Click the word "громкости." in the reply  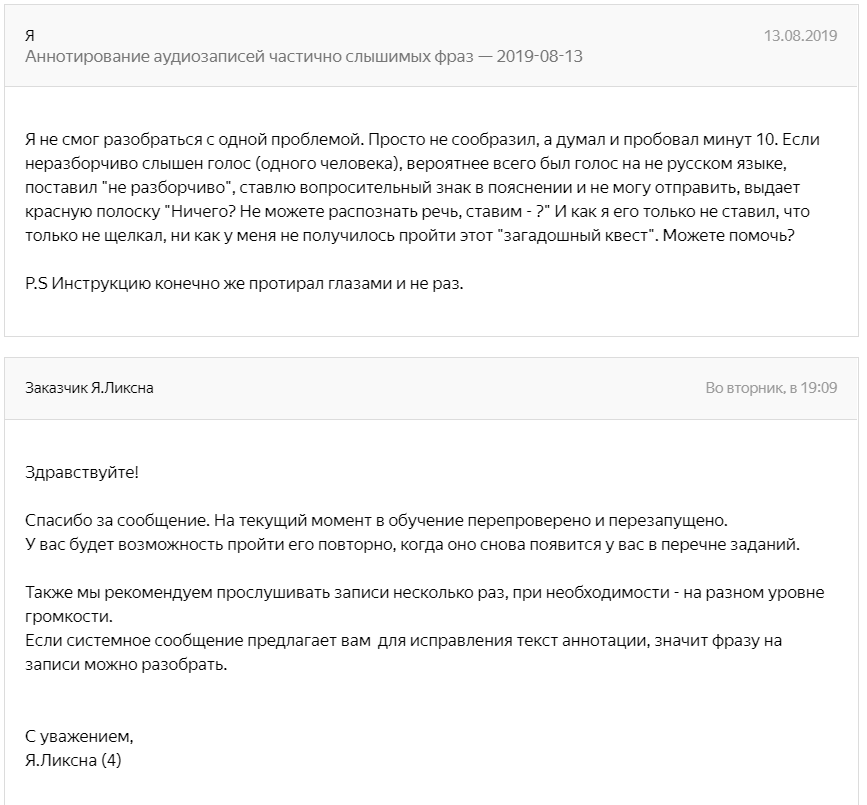69,616
